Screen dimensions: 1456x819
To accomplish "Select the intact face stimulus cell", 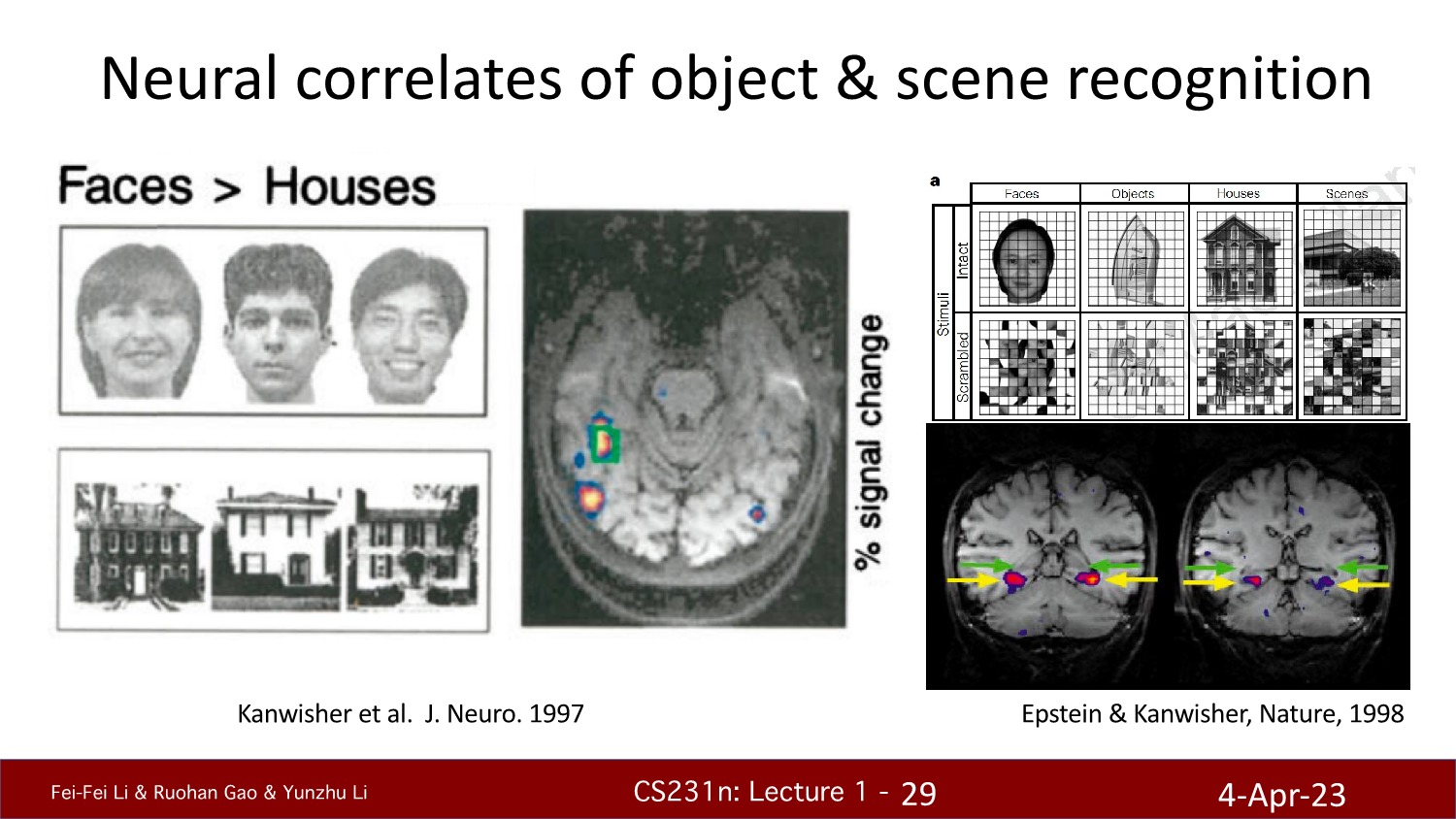I will coord(1026,258).
